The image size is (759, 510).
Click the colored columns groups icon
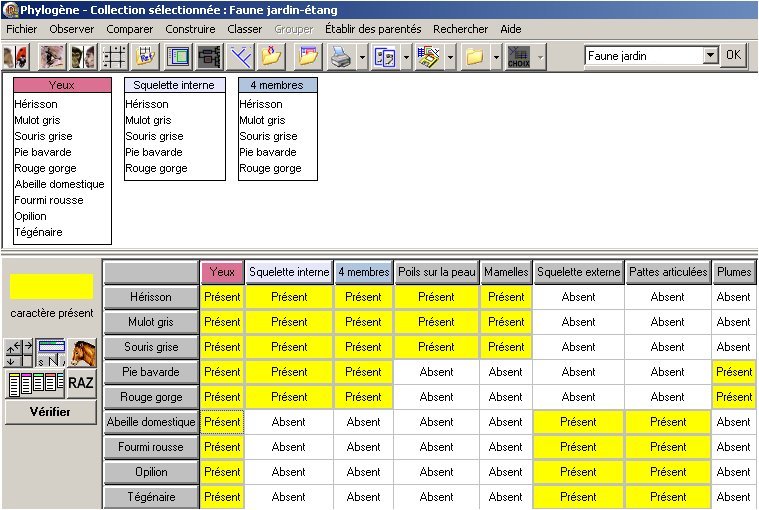34,382
